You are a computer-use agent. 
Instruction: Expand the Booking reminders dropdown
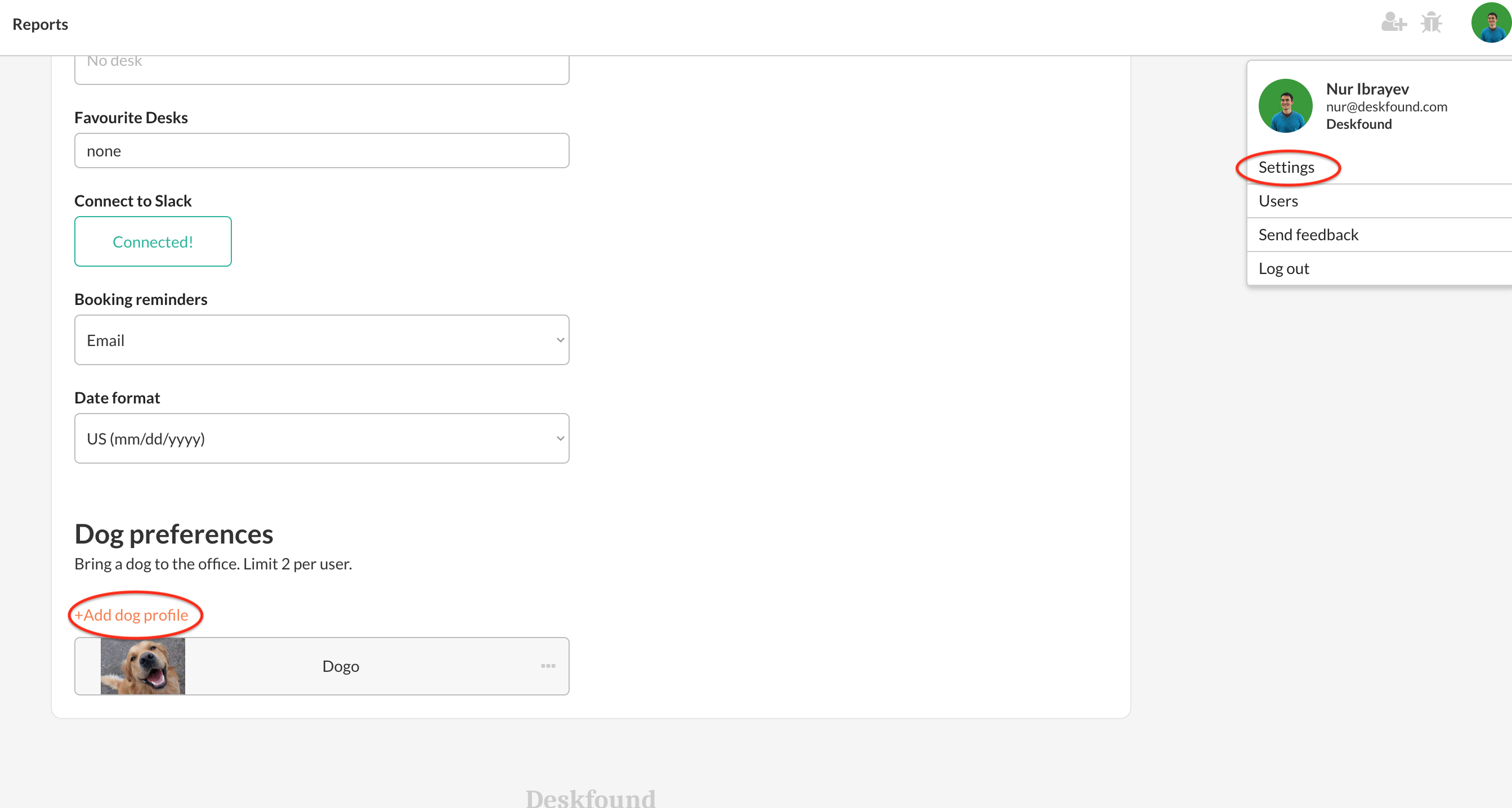(x=321, y=340)
